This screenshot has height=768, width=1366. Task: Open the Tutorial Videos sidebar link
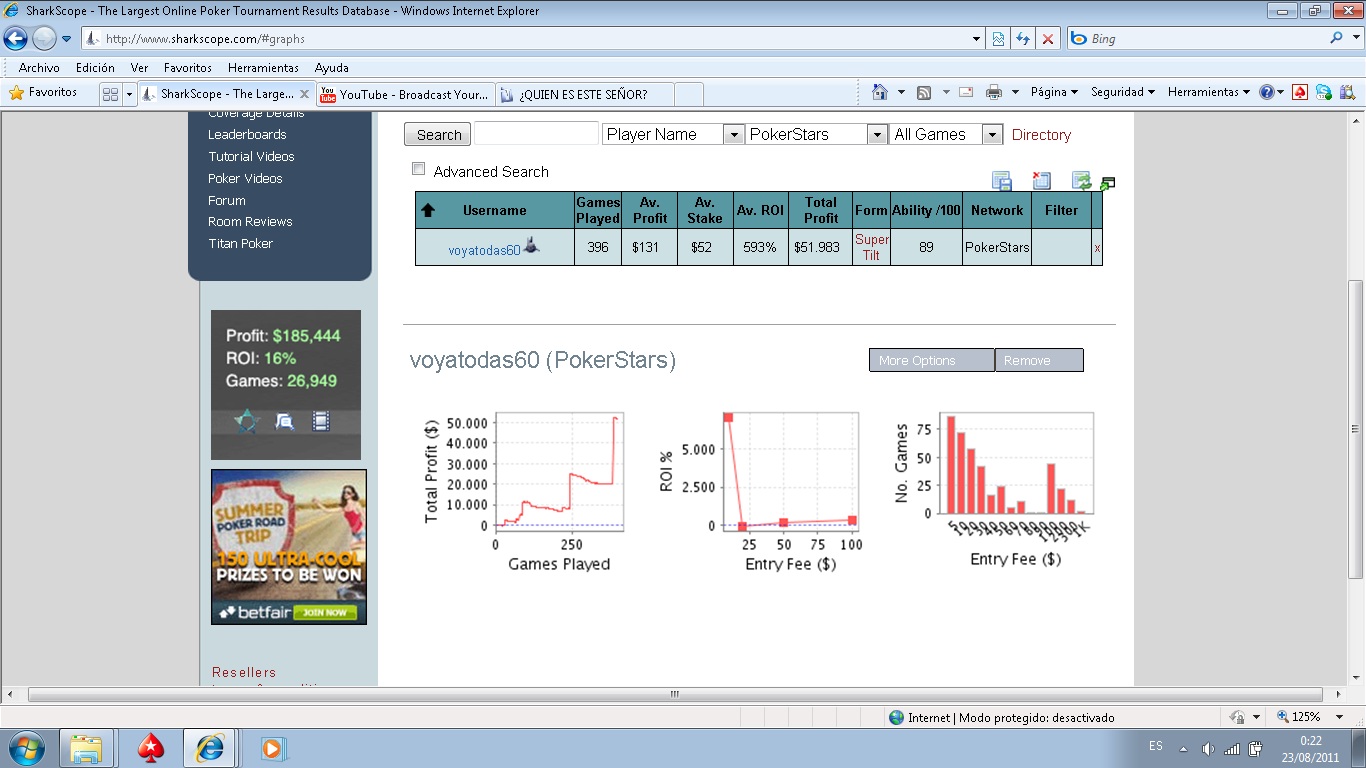[x=251, y=156]
